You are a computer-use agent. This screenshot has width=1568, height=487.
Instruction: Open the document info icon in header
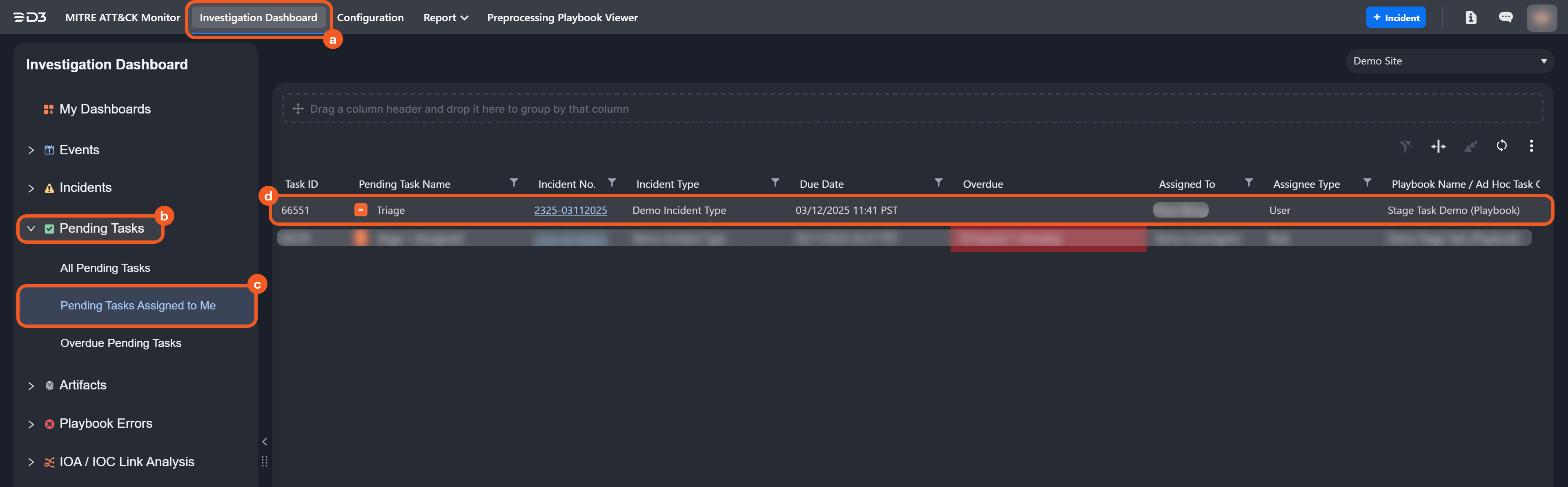1470,18
